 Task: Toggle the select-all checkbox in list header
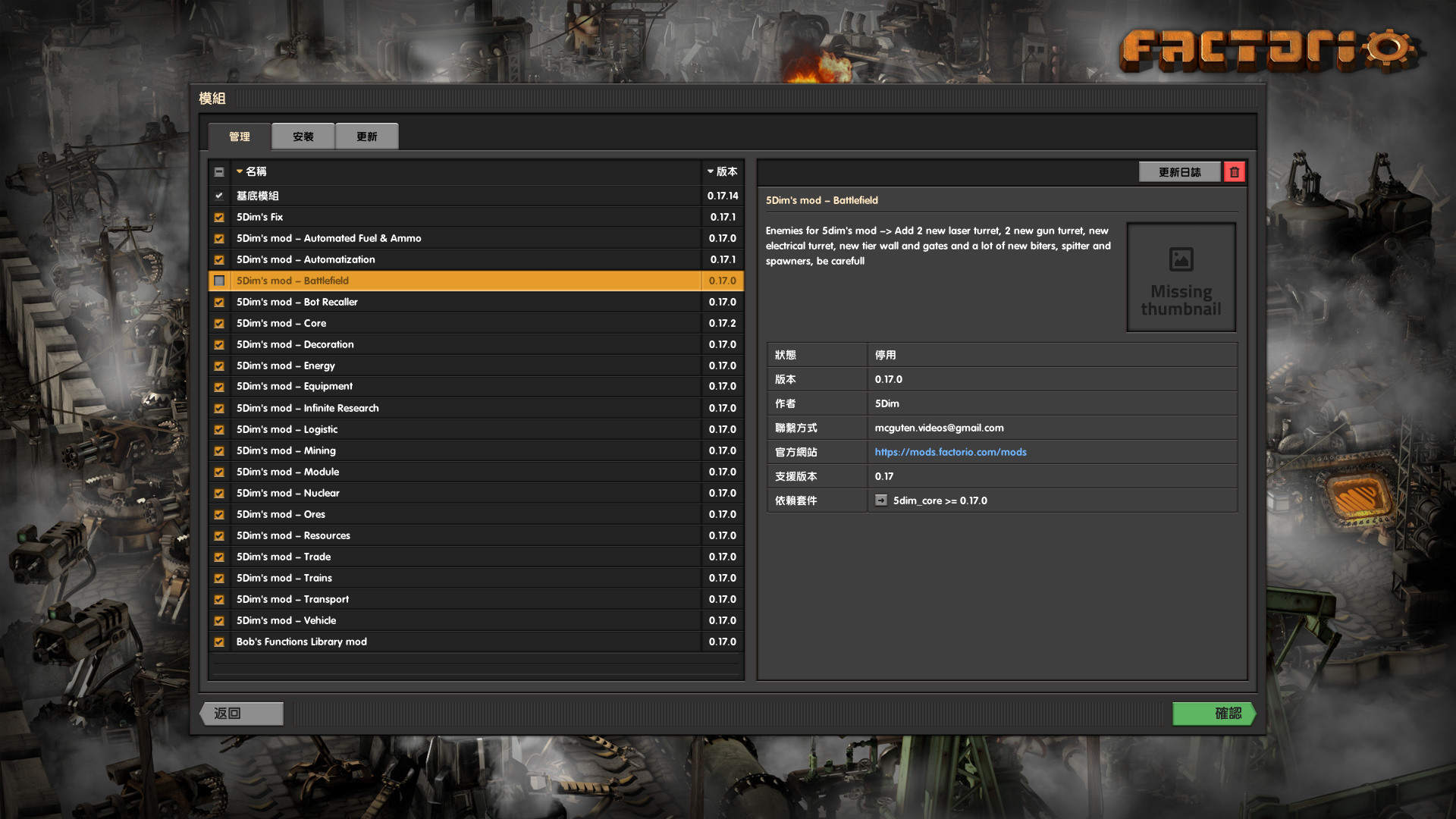click(219, 172)
